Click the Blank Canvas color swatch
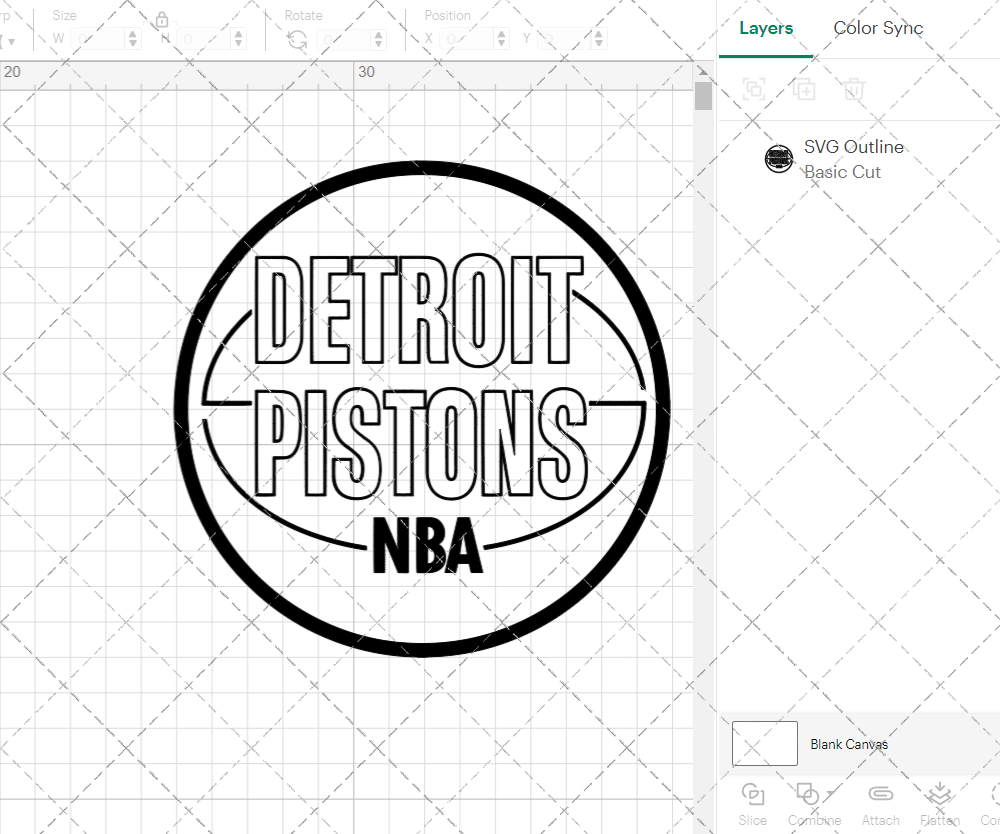This screenshot has width=1000, height=834. tap(764, 743)
